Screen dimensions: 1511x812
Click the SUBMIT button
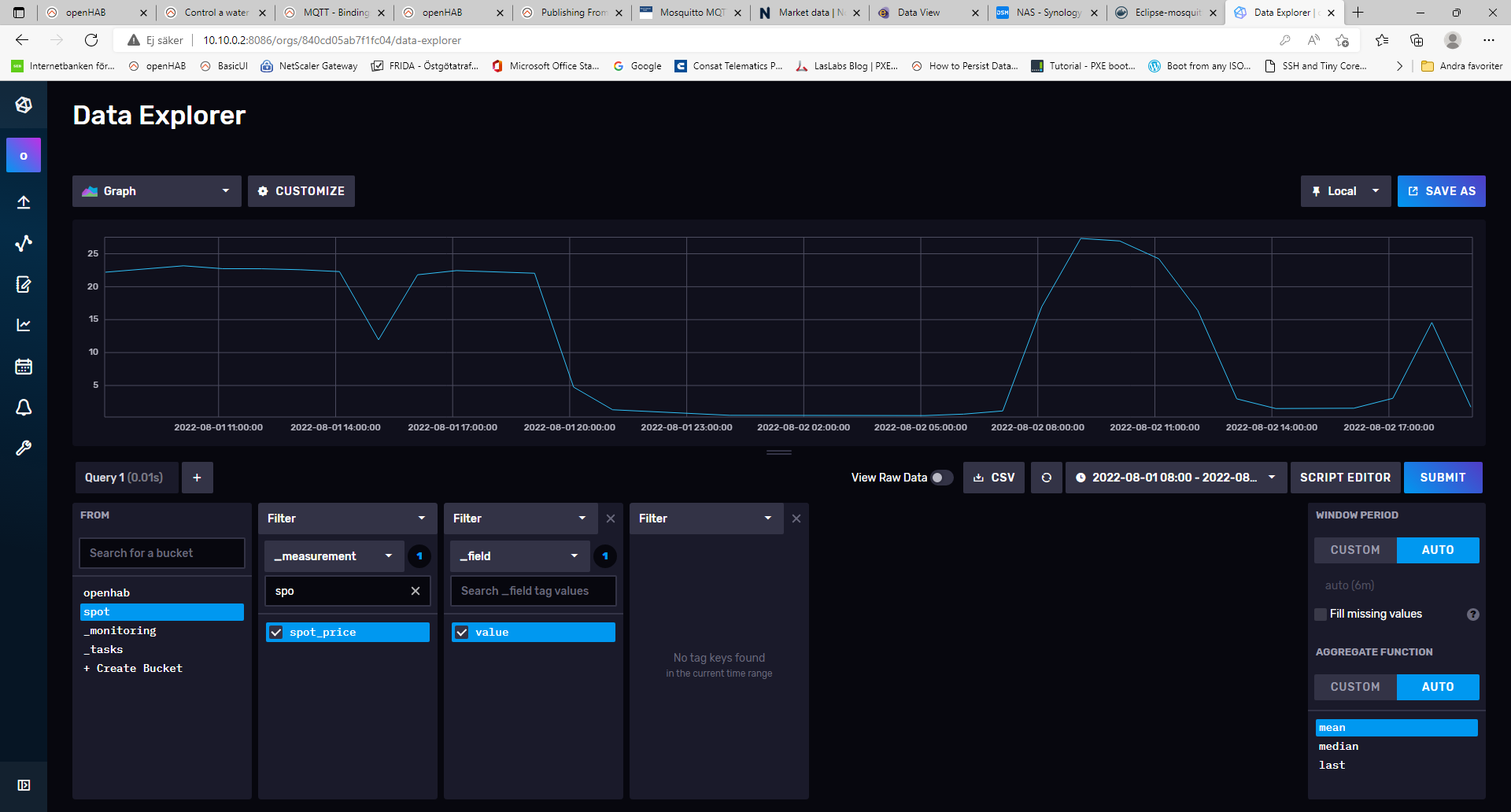1442,478
